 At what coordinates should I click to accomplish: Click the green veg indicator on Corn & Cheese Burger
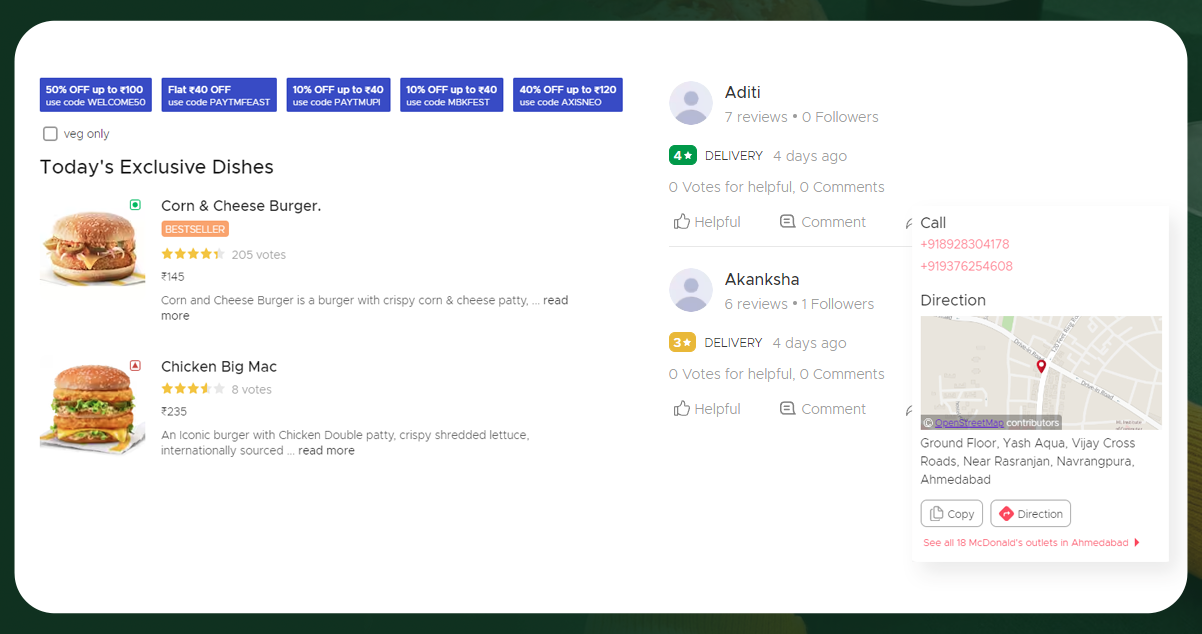pos(135,204)
